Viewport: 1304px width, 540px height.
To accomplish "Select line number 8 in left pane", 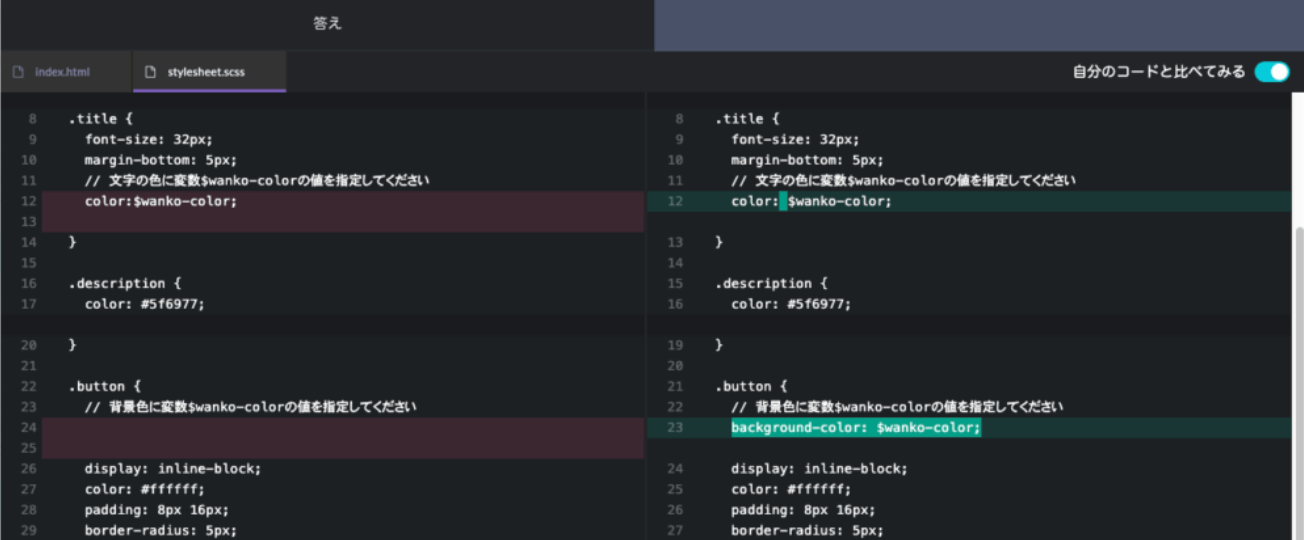I will tap(32, 119).
